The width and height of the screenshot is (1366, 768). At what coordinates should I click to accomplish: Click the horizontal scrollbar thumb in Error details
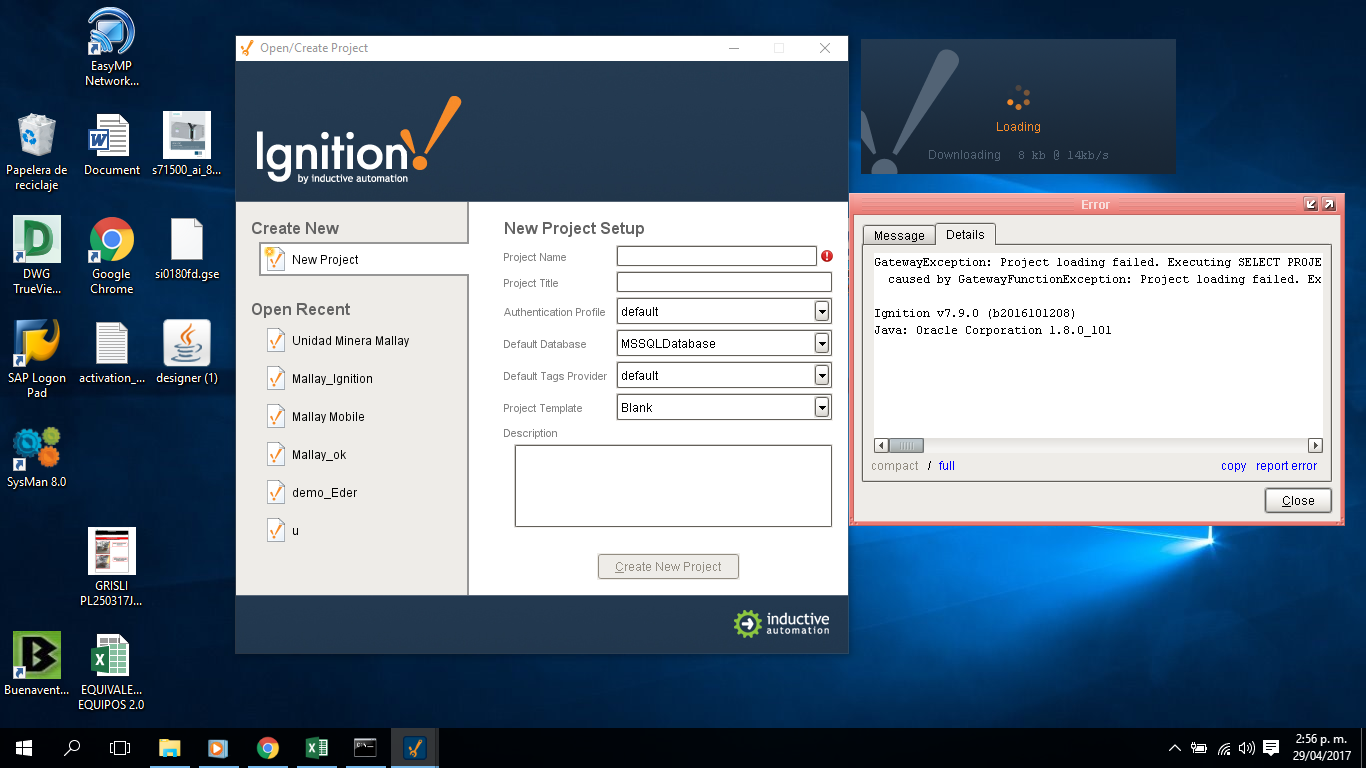tap(906, 445)
